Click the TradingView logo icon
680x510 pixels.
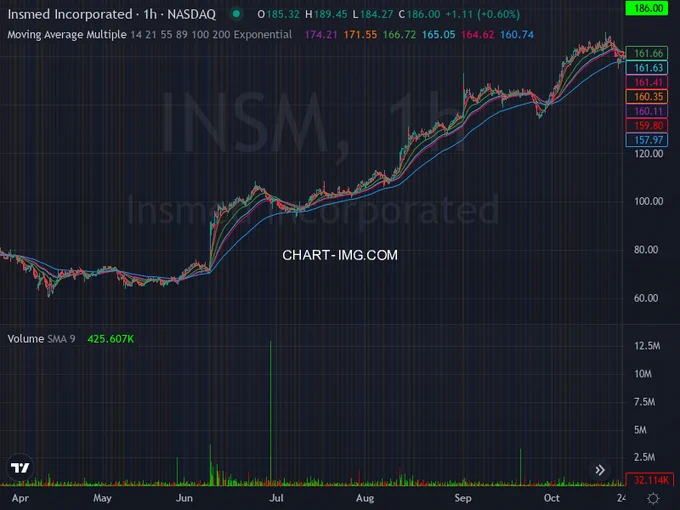point(19,467)
